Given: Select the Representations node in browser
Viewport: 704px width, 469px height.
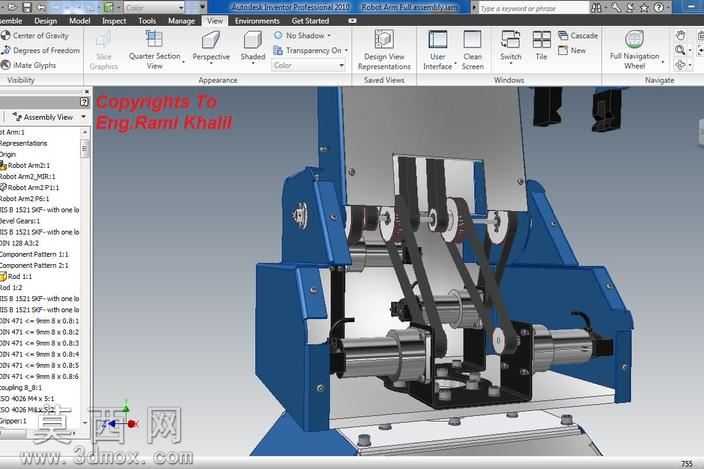Looking at the screenshot, I should coord(23,143).
